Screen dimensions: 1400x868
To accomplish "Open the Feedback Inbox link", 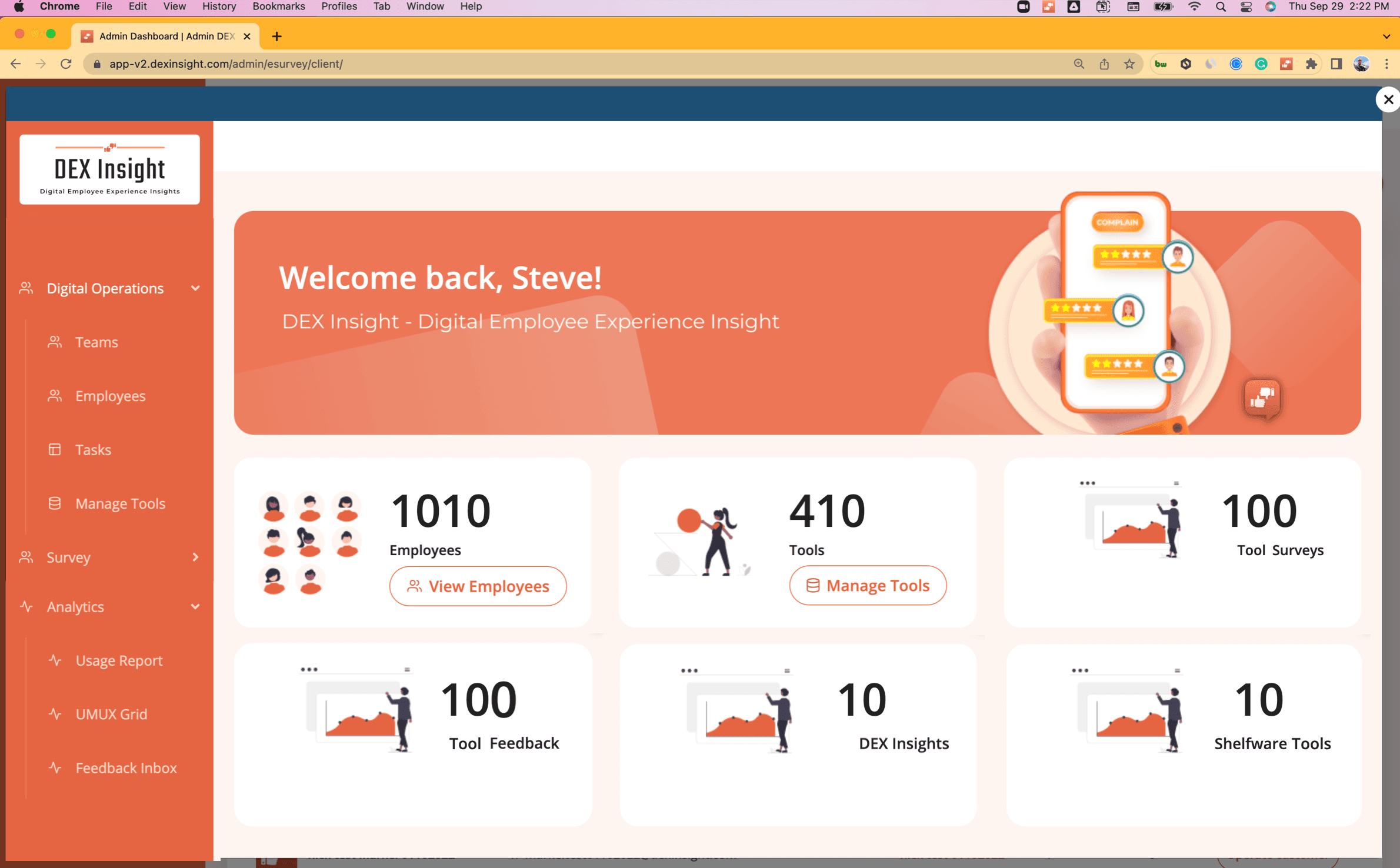I will pyautogui.click(x=126, y=767).
